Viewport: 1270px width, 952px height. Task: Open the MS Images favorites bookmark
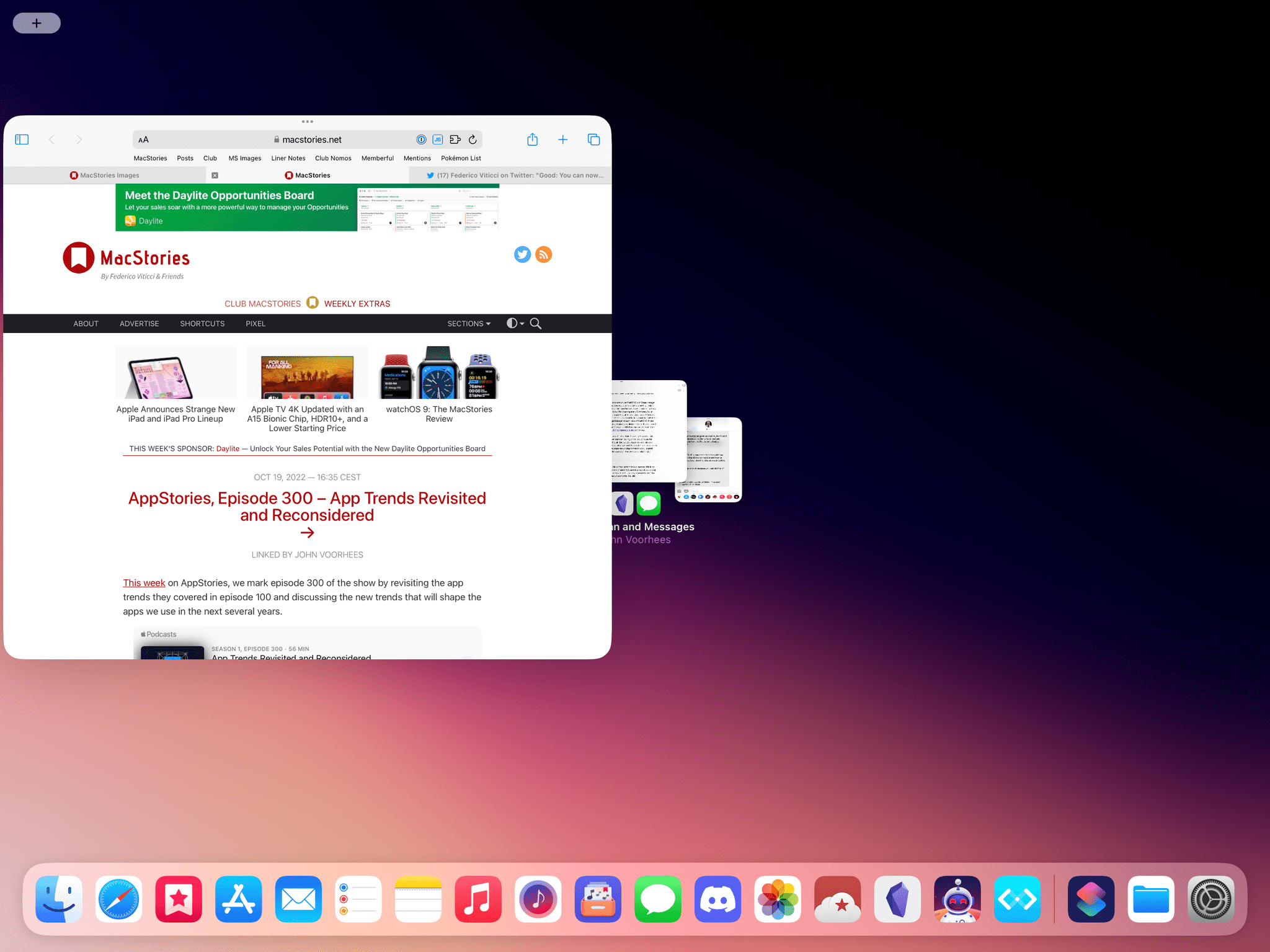245,158
